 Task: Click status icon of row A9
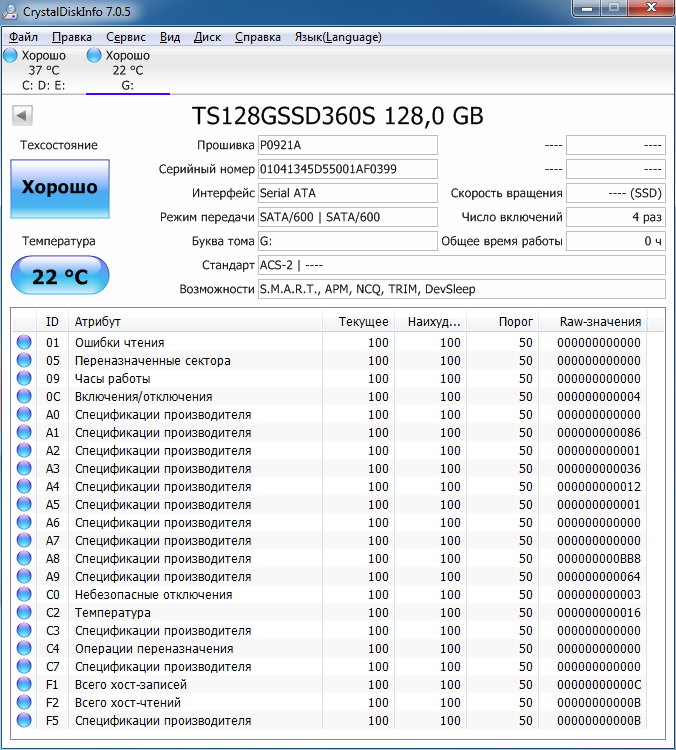24,576
